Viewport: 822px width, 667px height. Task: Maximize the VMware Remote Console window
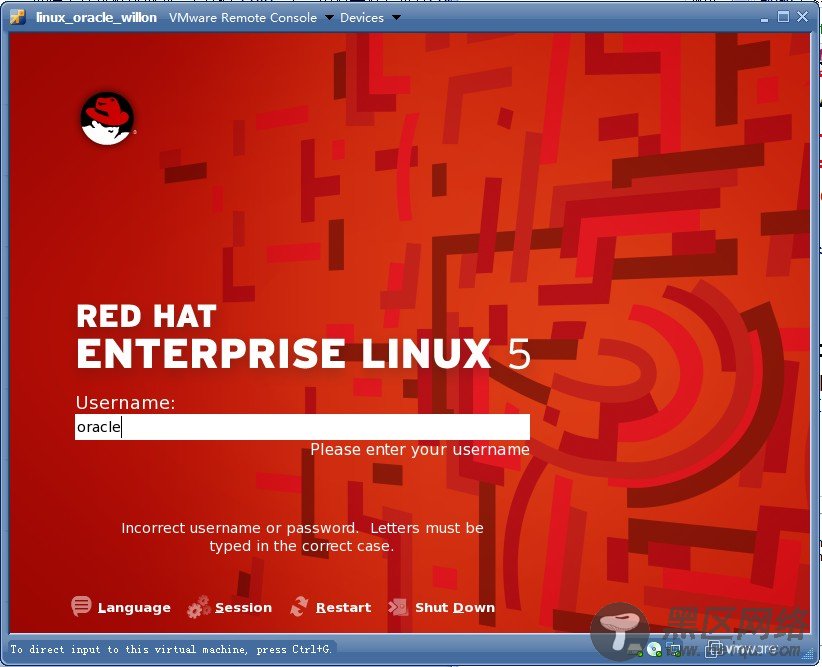pyautogui.click(x=783, y=17)
